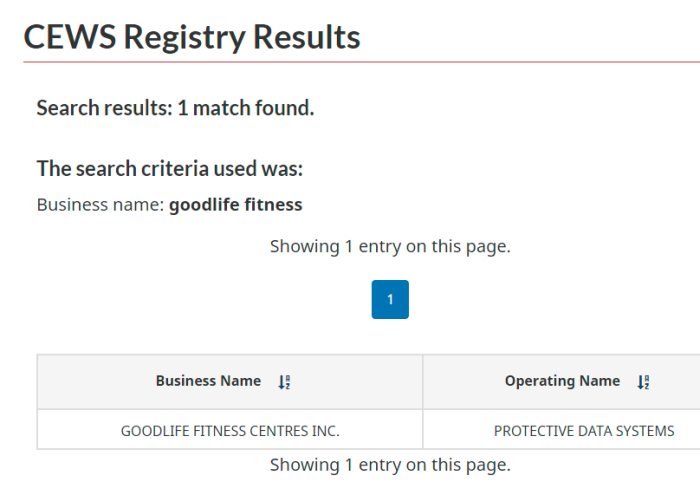Click the red divider line under the title

point(362,62)
